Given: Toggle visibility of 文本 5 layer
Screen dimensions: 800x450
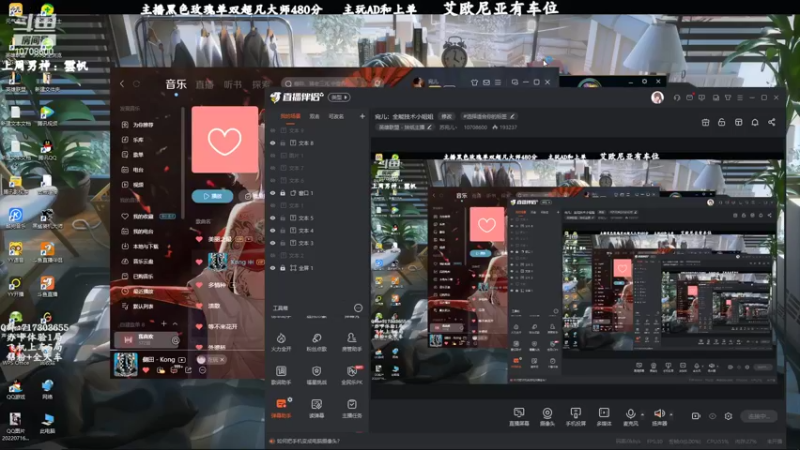Looking at the screenshot, I should (x=273, y=218).
